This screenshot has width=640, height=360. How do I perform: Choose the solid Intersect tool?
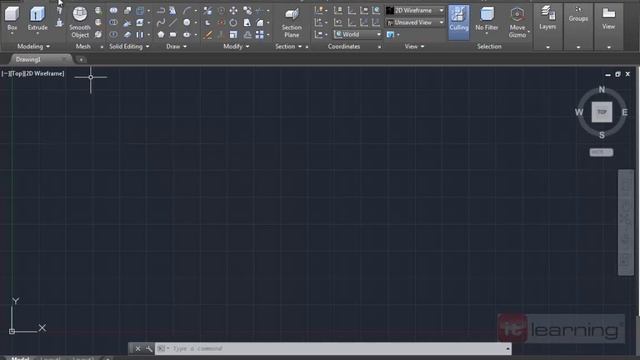click(x=113, y=35)
